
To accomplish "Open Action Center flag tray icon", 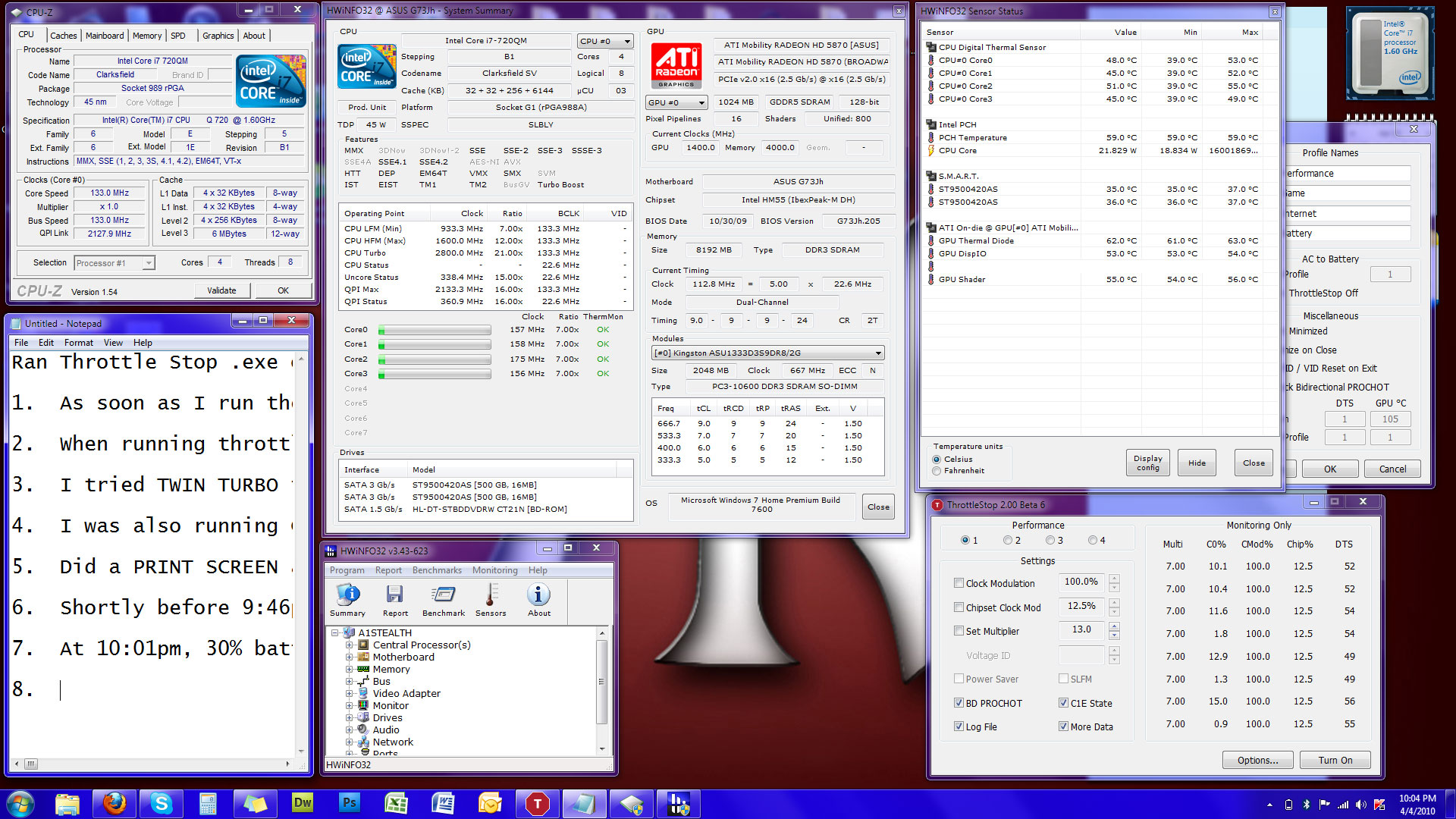I will click(1324, 805).
